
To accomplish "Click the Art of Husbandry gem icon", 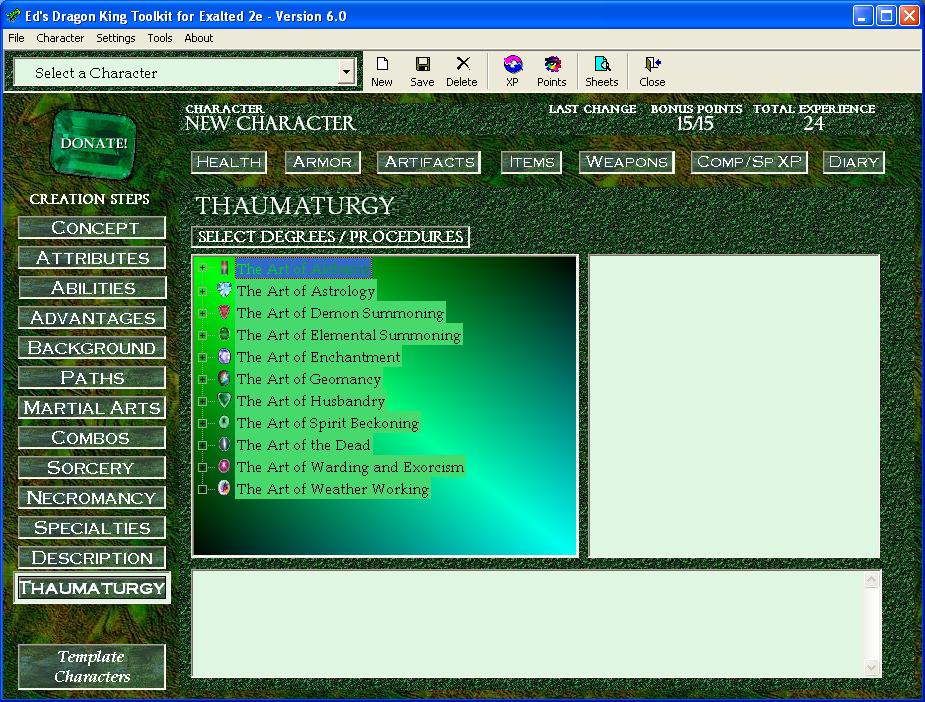I will coord(224,401).
